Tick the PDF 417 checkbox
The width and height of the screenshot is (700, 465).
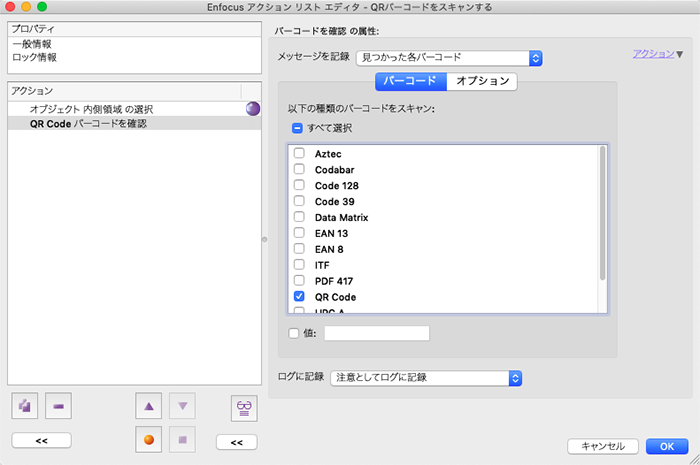(299, 280)
